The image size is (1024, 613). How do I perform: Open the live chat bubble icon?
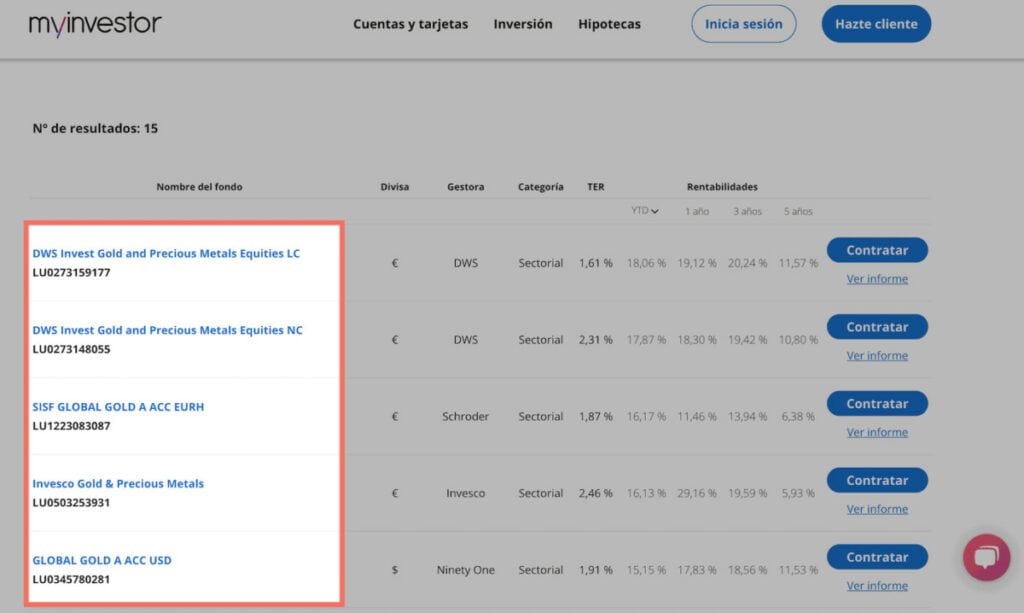986,558
